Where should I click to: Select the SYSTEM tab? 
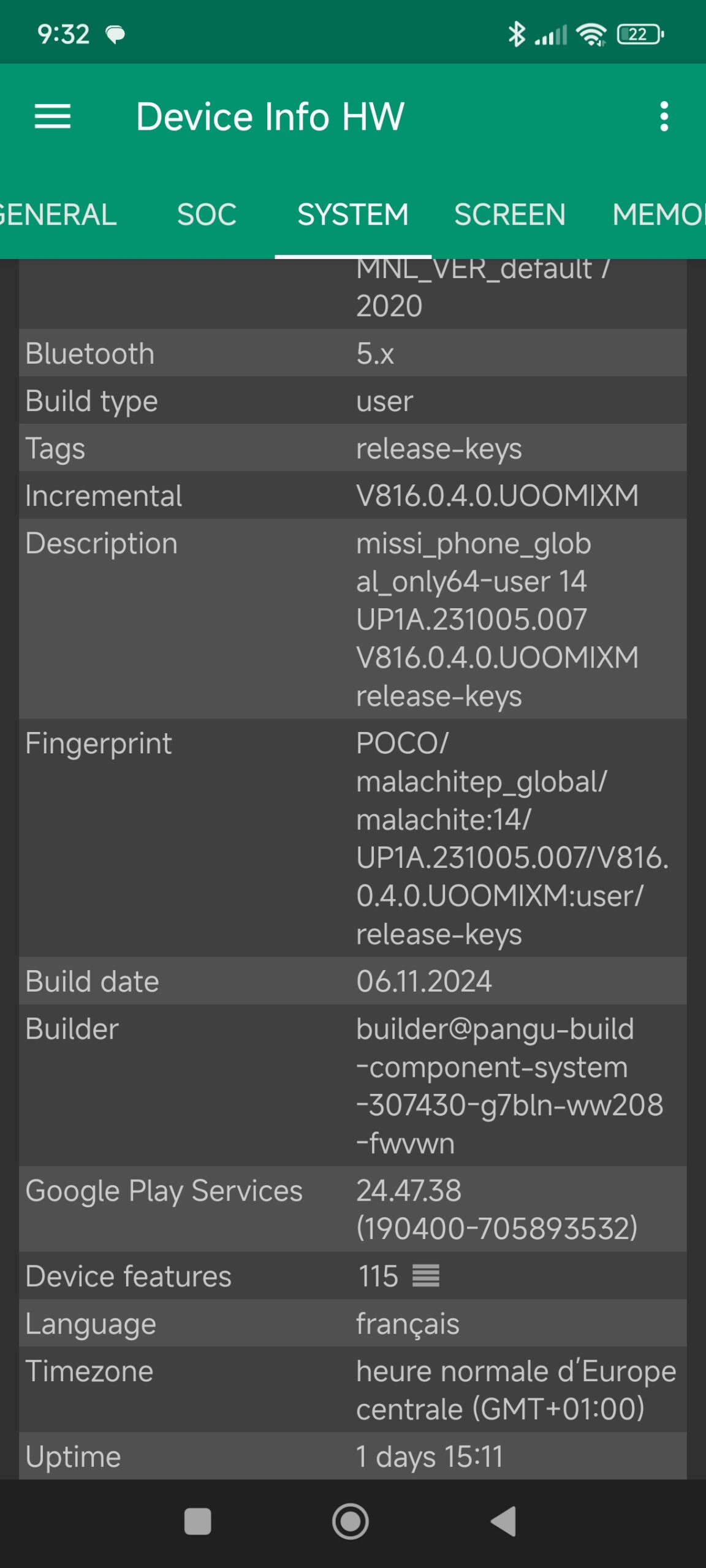[353, 214]
